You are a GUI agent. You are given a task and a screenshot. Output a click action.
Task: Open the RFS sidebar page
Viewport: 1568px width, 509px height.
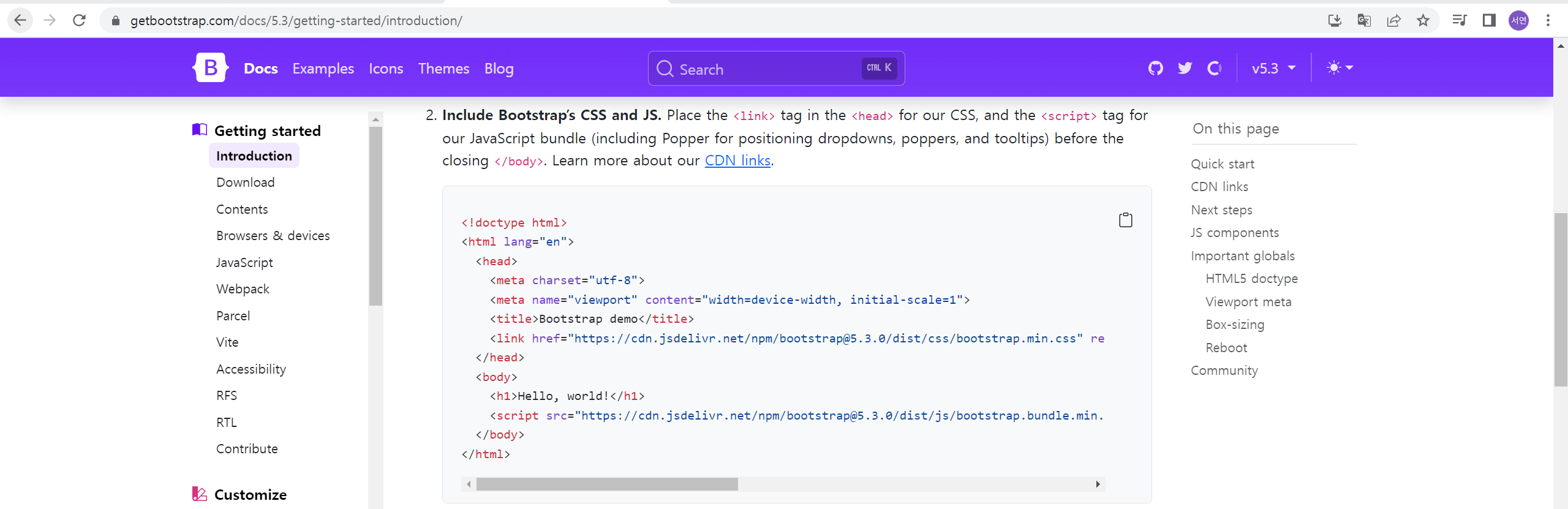(227, 396)
